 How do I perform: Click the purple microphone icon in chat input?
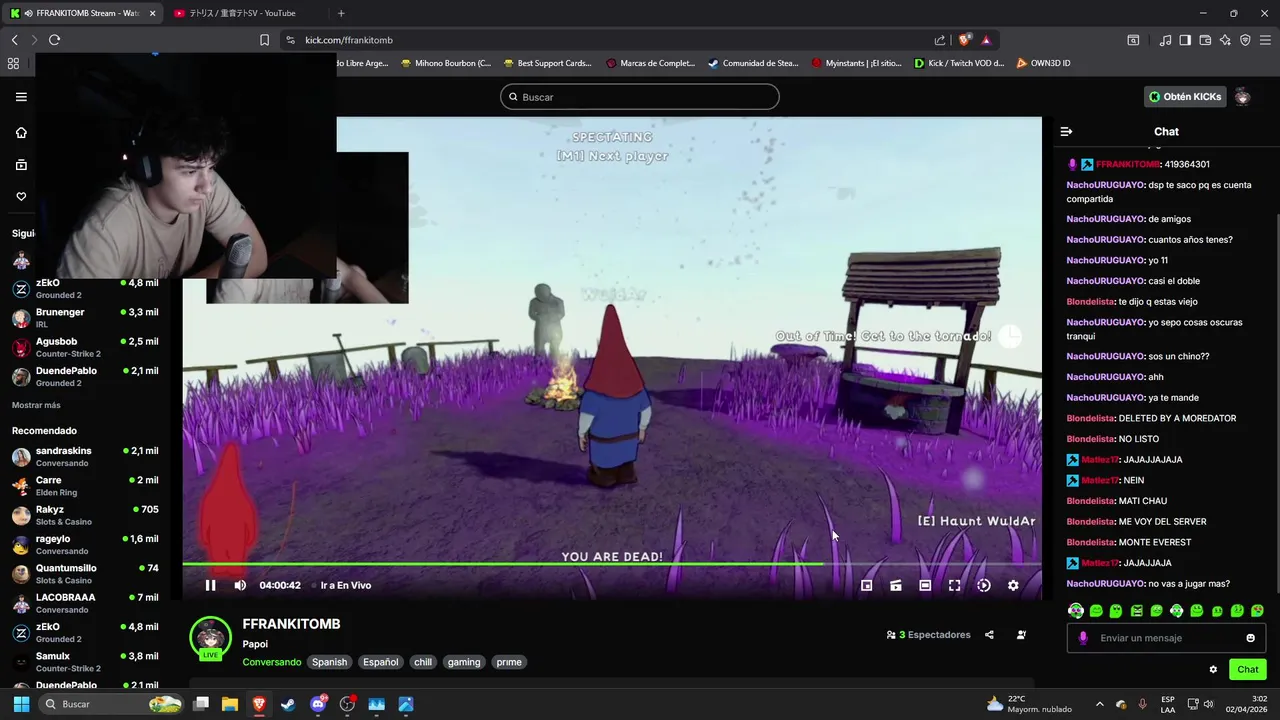(1083, 638)
